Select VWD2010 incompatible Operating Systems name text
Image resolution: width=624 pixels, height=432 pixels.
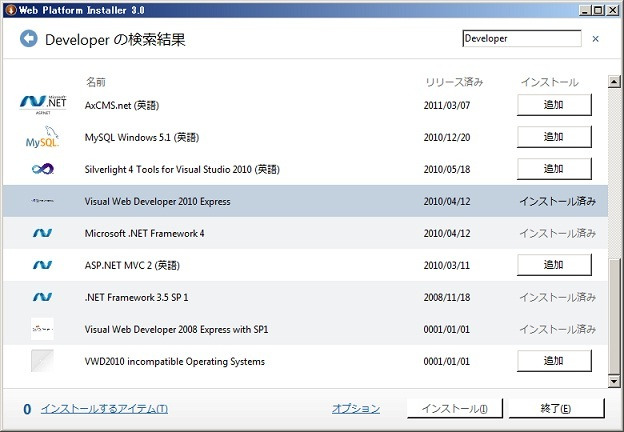click(175, 362)
